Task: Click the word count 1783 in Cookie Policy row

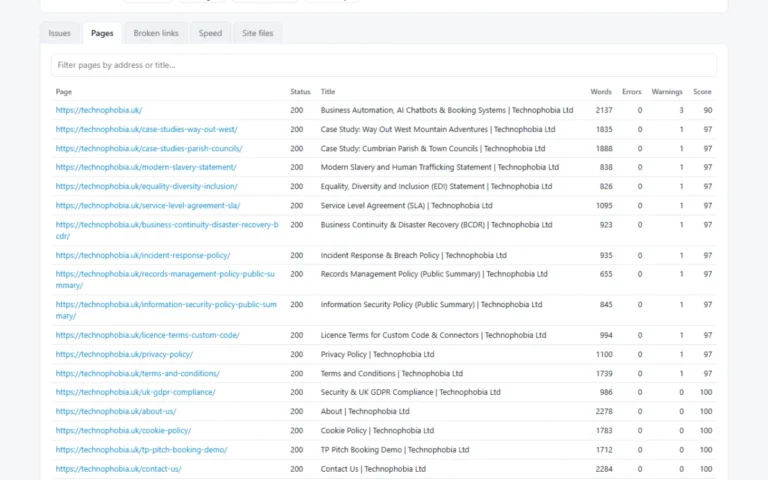Action: tap(604, 430)
